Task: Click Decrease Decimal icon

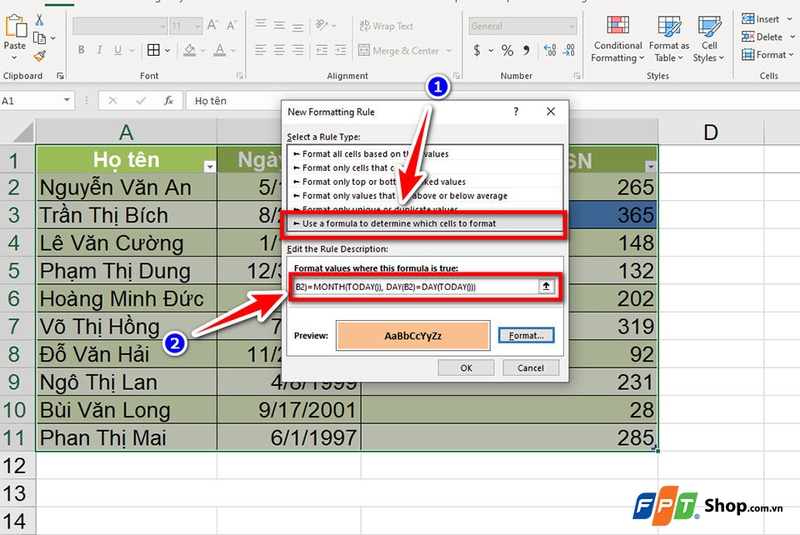Action: click(569, 50)
